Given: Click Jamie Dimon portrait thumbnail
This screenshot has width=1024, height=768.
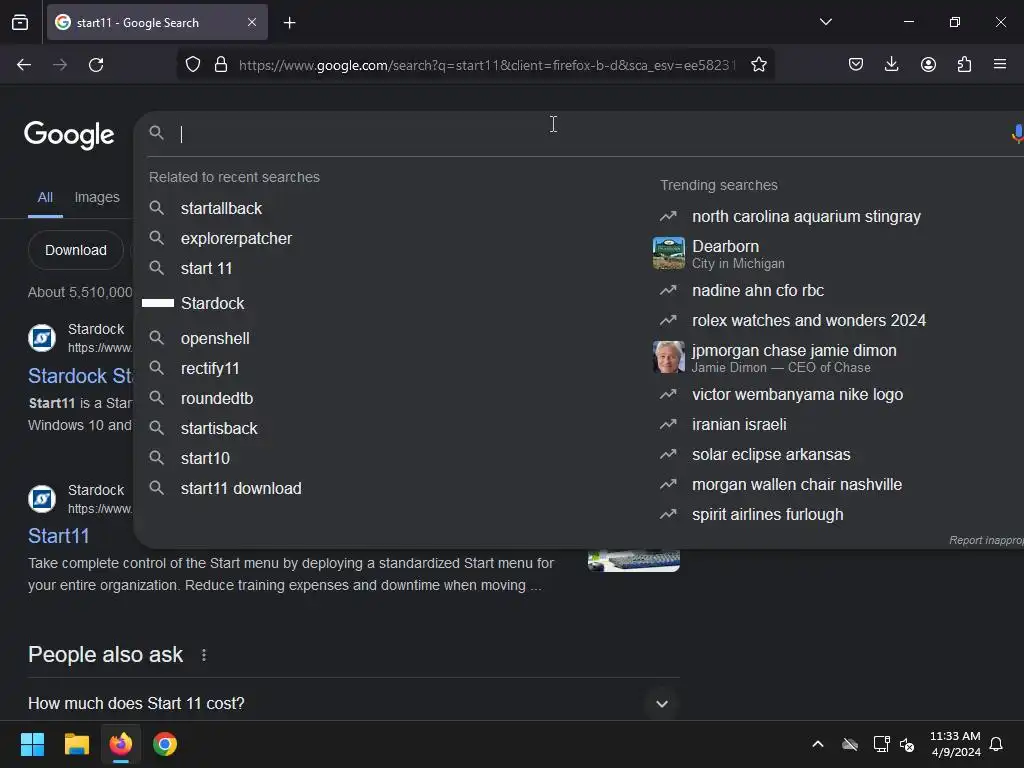Looking at the screenshot, I should (x=669, y=357).
